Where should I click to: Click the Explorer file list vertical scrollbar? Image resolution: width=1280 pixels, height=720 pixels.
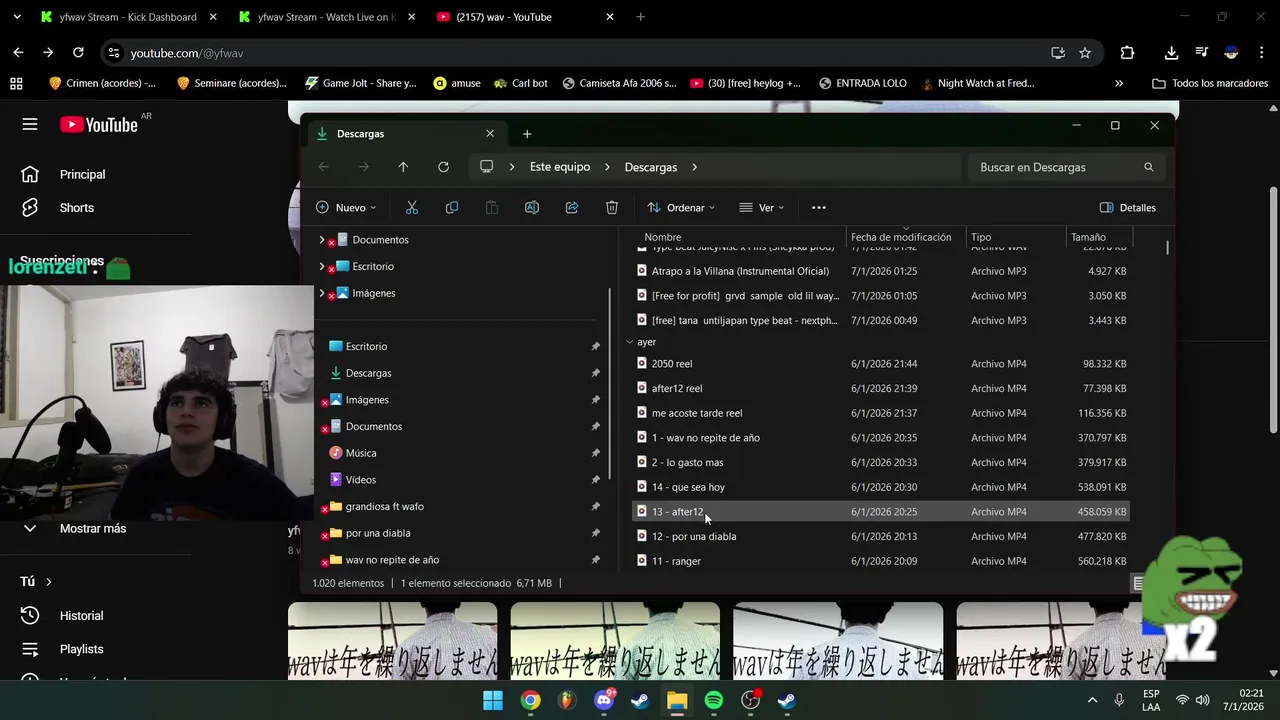point(1167,248)
